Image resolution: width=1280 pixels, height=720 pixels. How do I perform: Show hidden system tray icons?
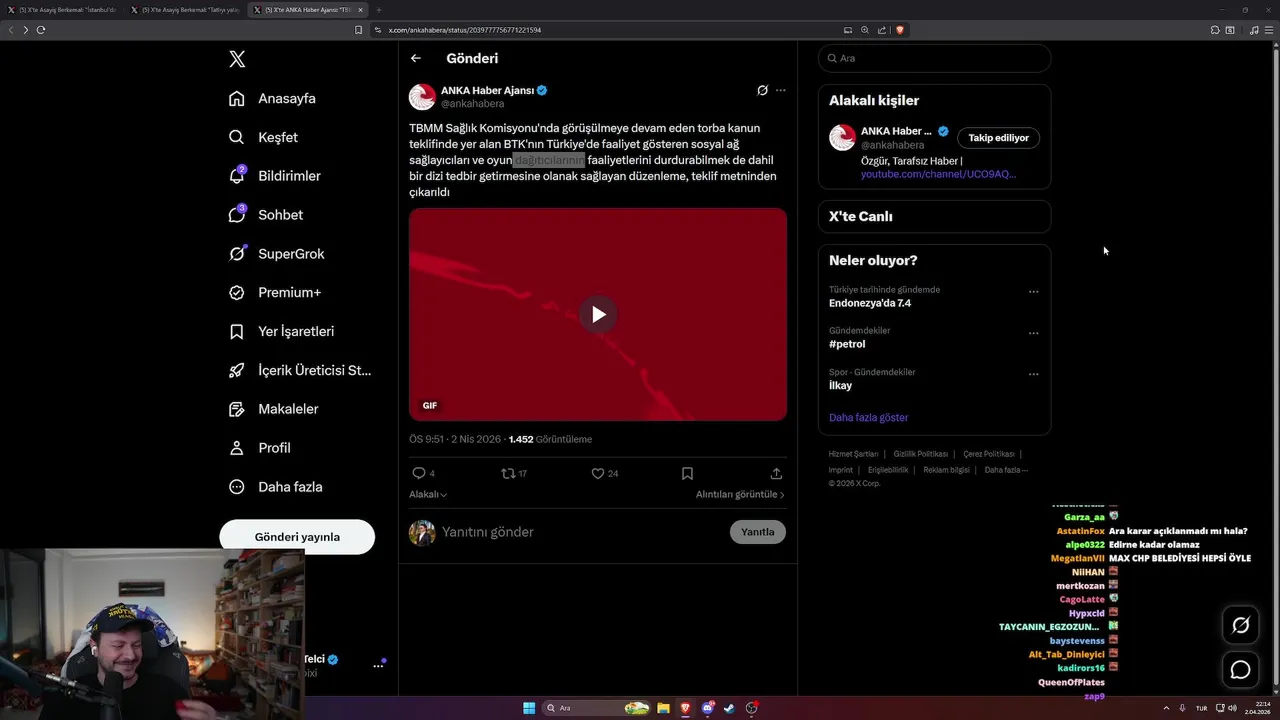1166,708
